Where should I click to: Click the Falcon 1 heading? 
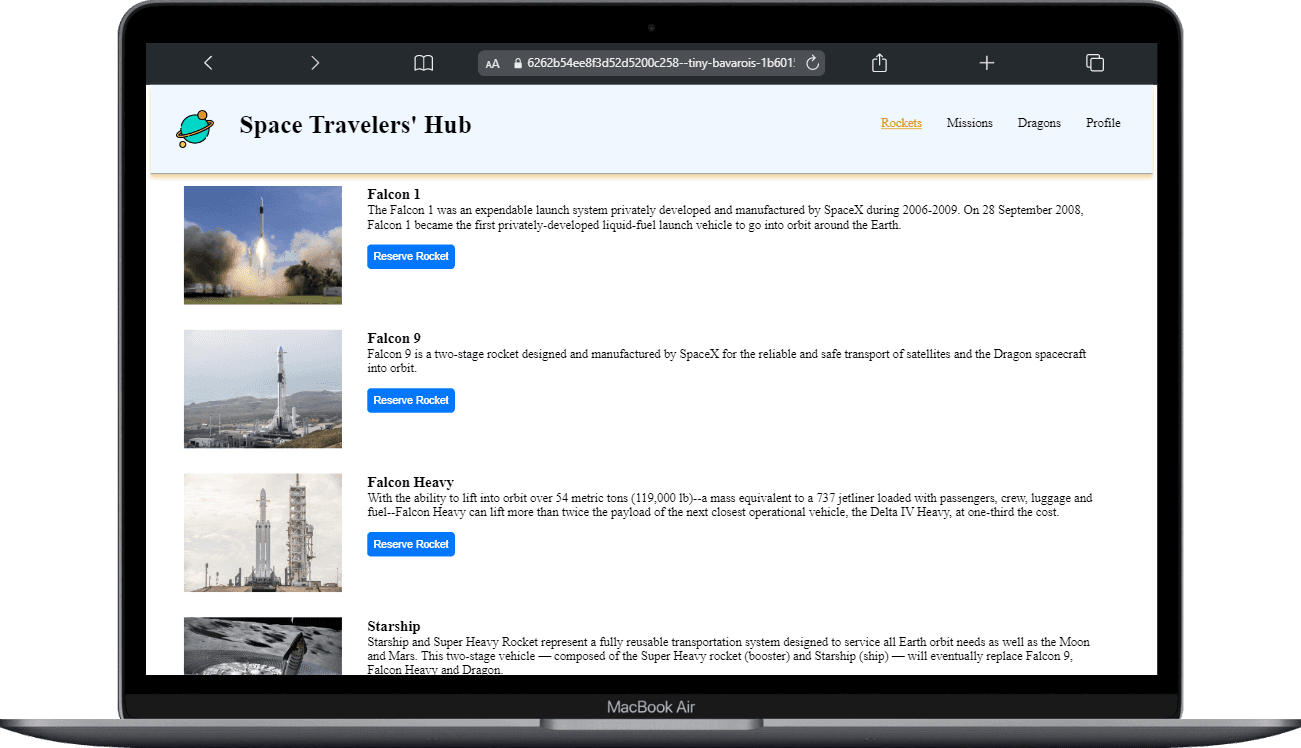tap(394, 194)
